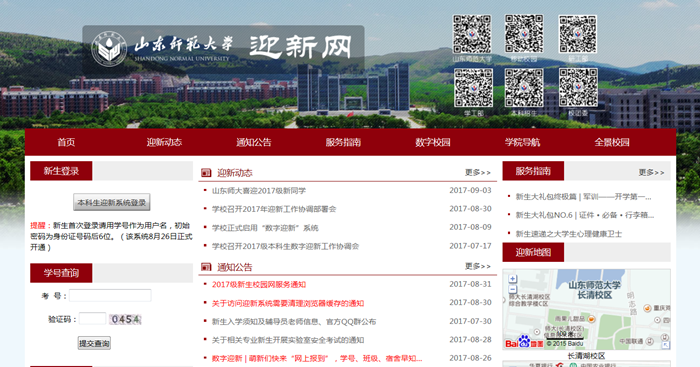Open the 首页 navigation tab
The image size is (700, 367).
pyautogui.click(x=66, y=142)
